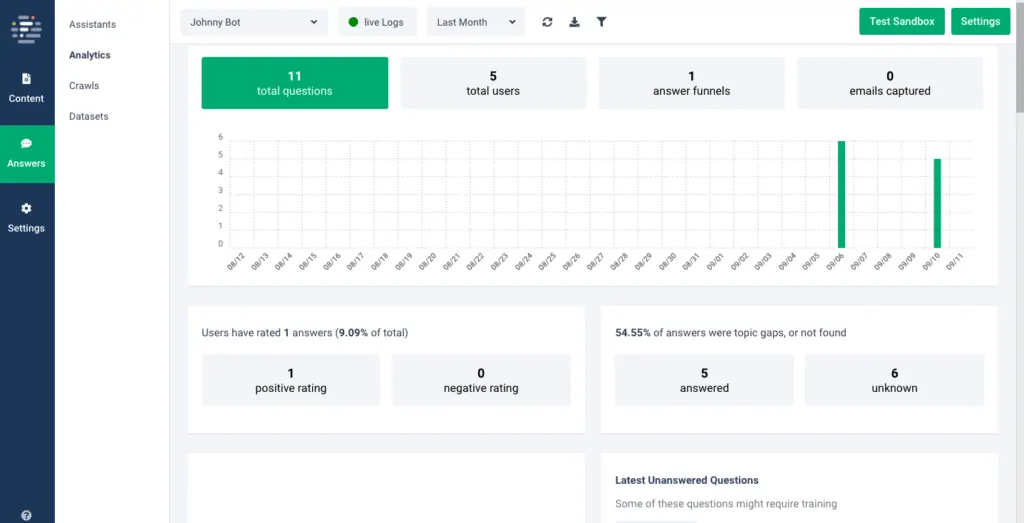Click the green Settings button
This screenshot has width=1024, height=523.
(980, 22)
